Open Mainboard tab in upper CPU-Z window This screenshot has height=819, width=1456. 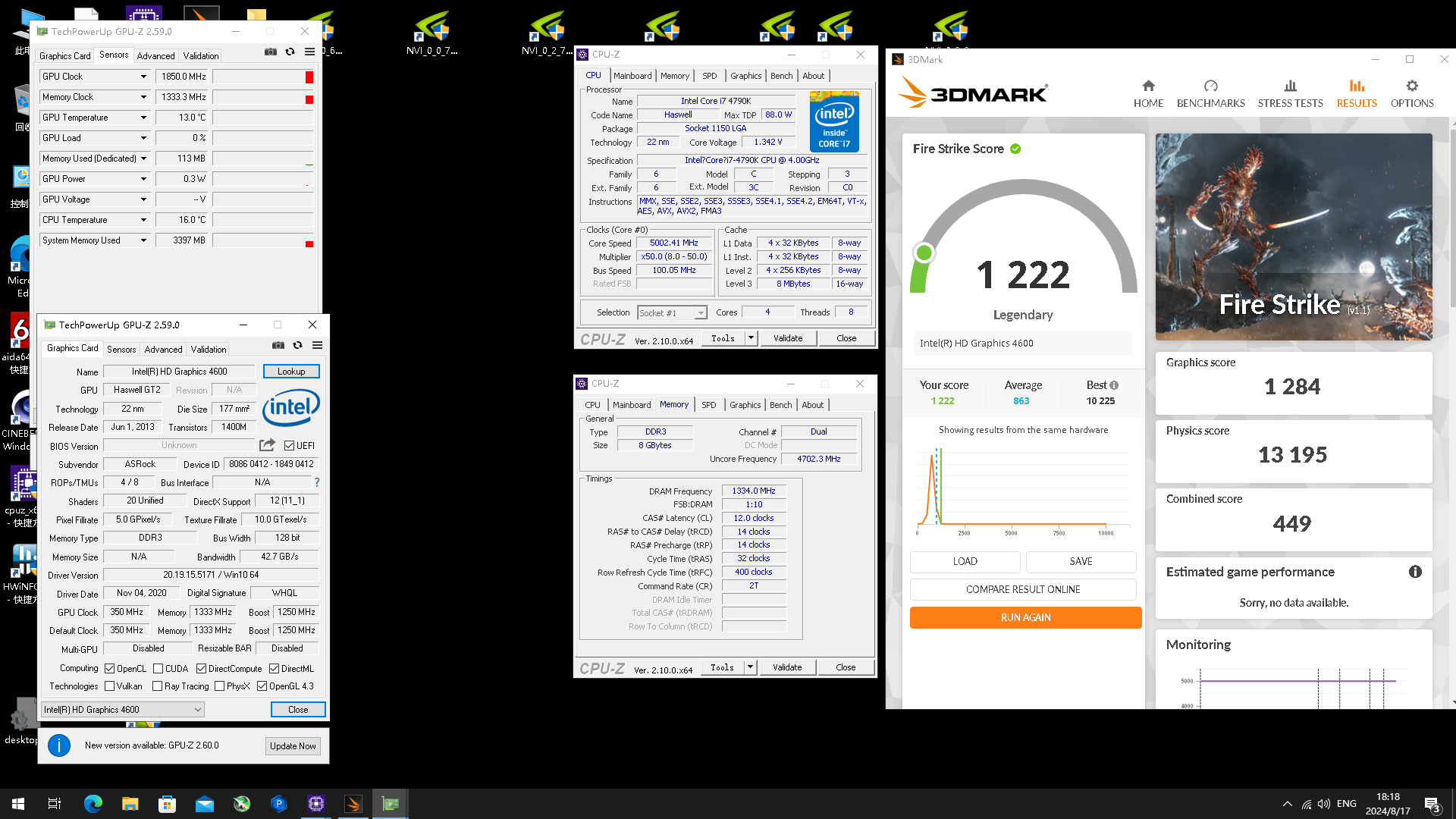[632, 76]
